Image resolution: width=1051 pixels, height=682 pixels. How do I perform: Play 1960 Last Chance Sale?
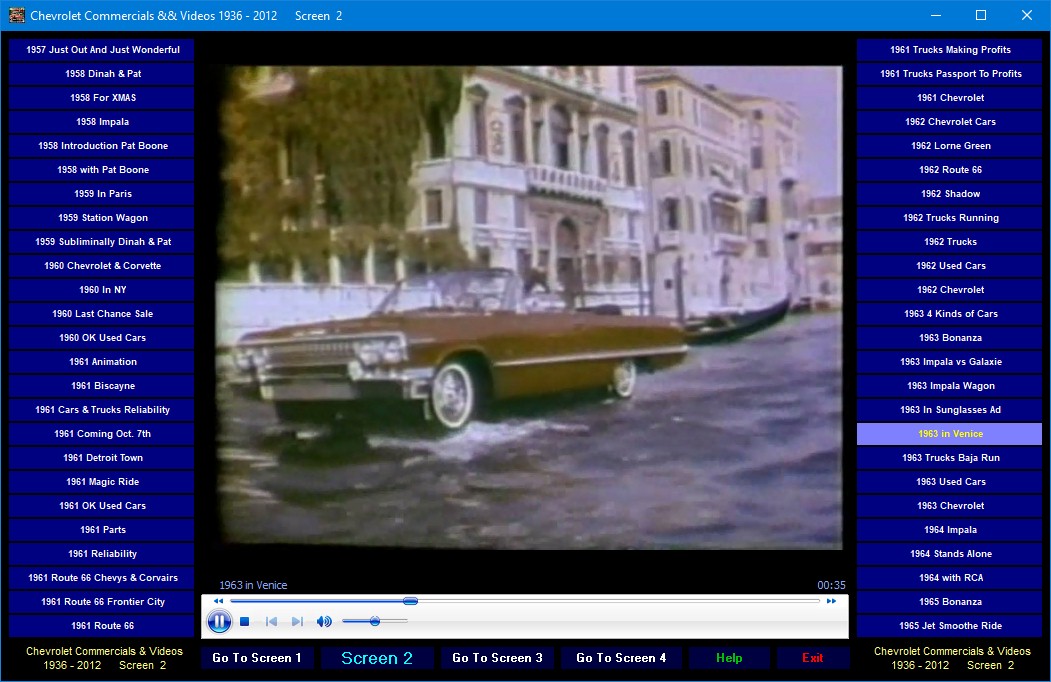click(103, 314)
